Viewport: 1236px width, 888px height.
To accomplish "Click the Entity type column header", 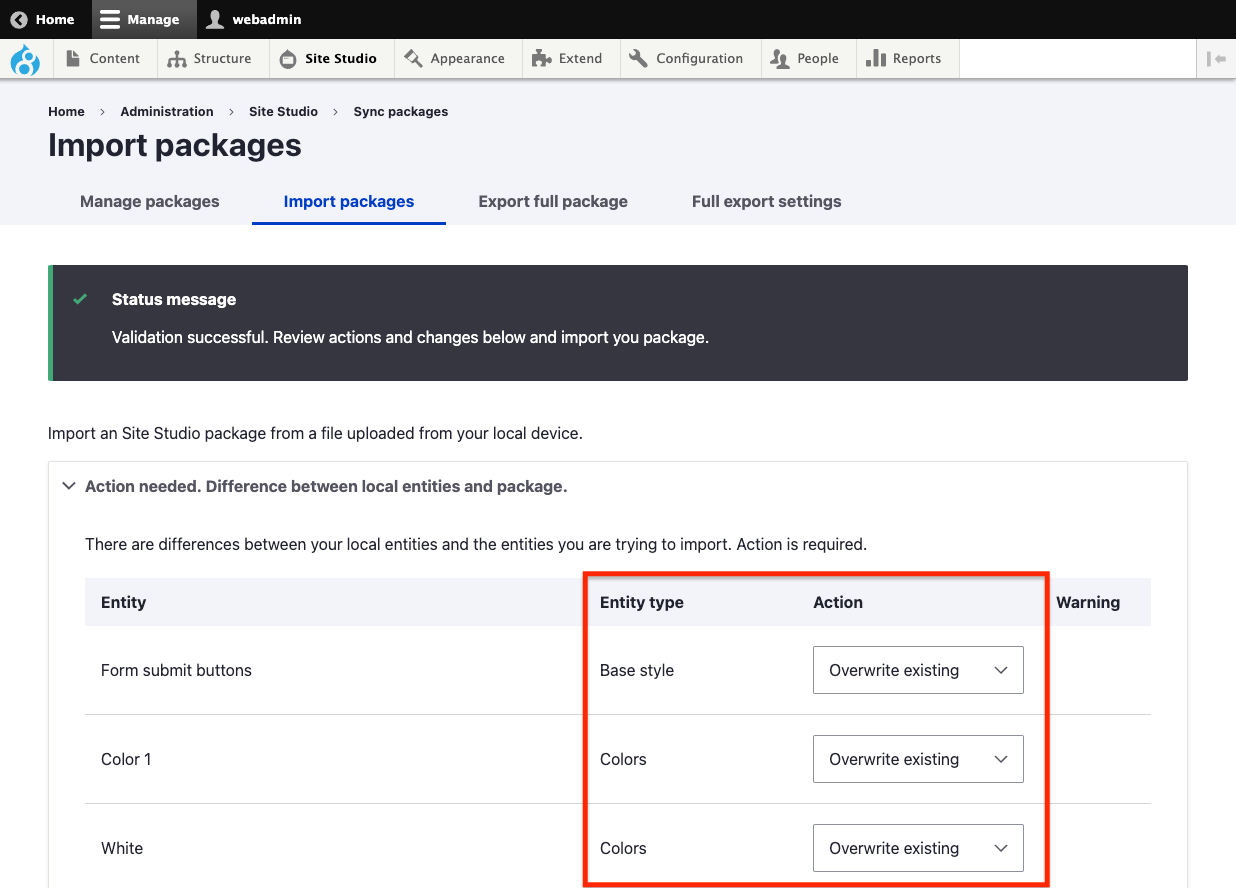I will [642, 602].
